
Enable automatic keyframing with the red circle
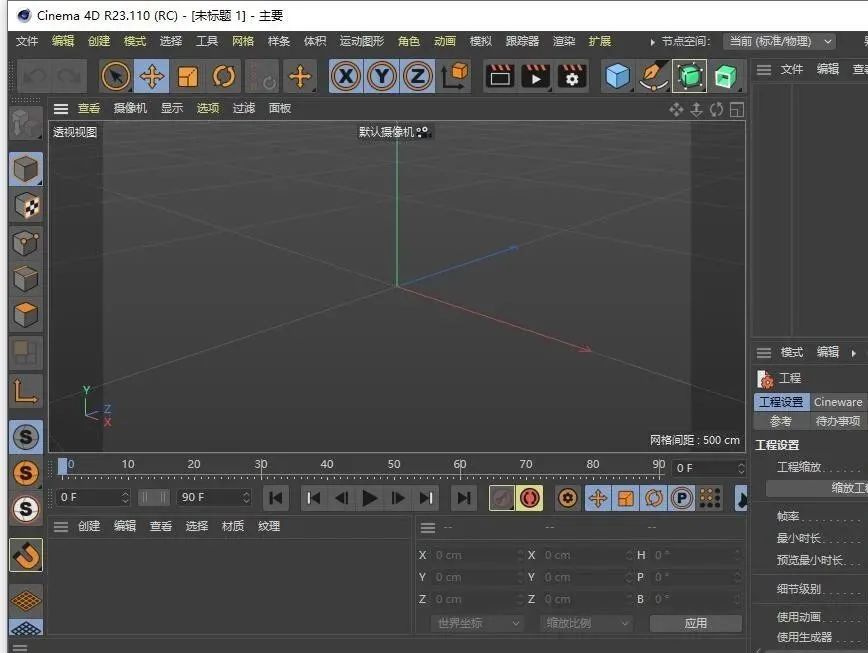tap(530, 498)
